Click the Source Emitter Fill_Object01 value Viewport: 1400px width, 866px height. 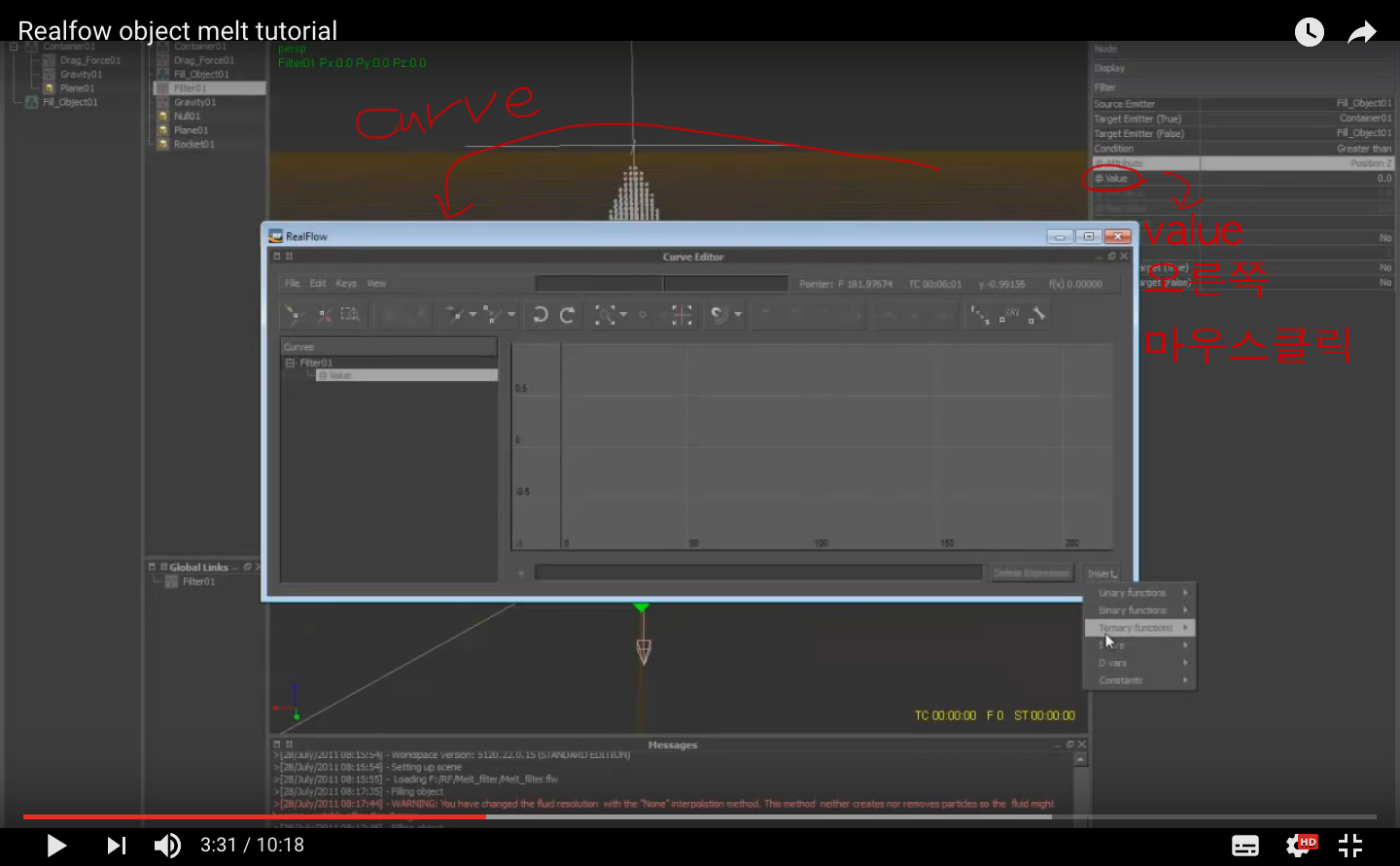click(x=1363, y=104)
